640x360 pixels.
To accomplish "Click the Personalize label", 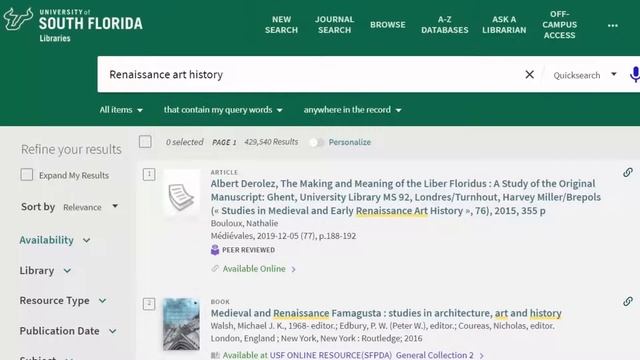I will coord(350,142).
